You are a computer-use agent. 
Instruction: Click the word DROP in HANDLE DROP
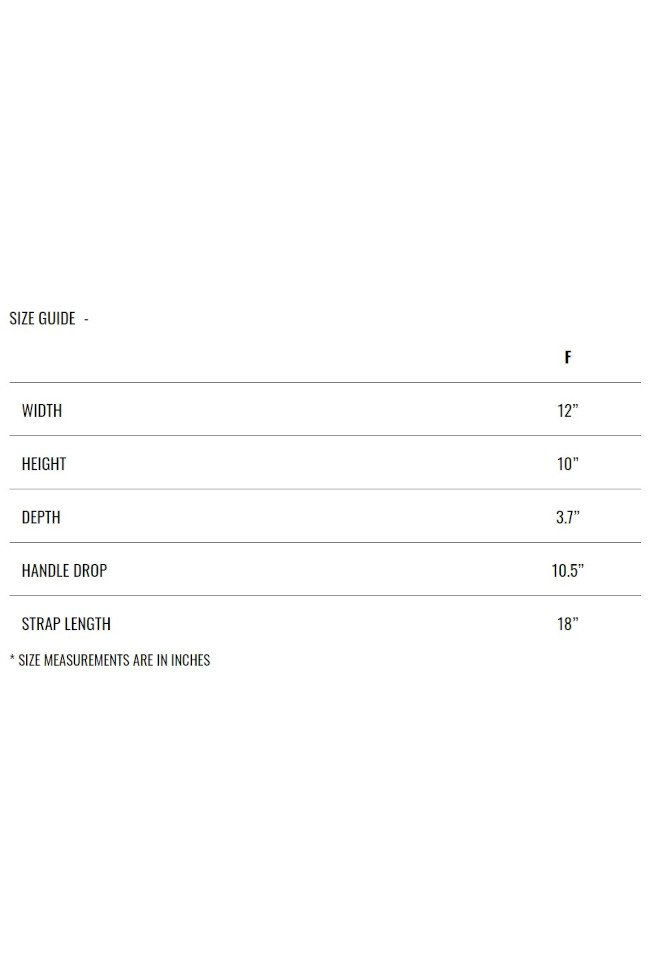point(91,570)
